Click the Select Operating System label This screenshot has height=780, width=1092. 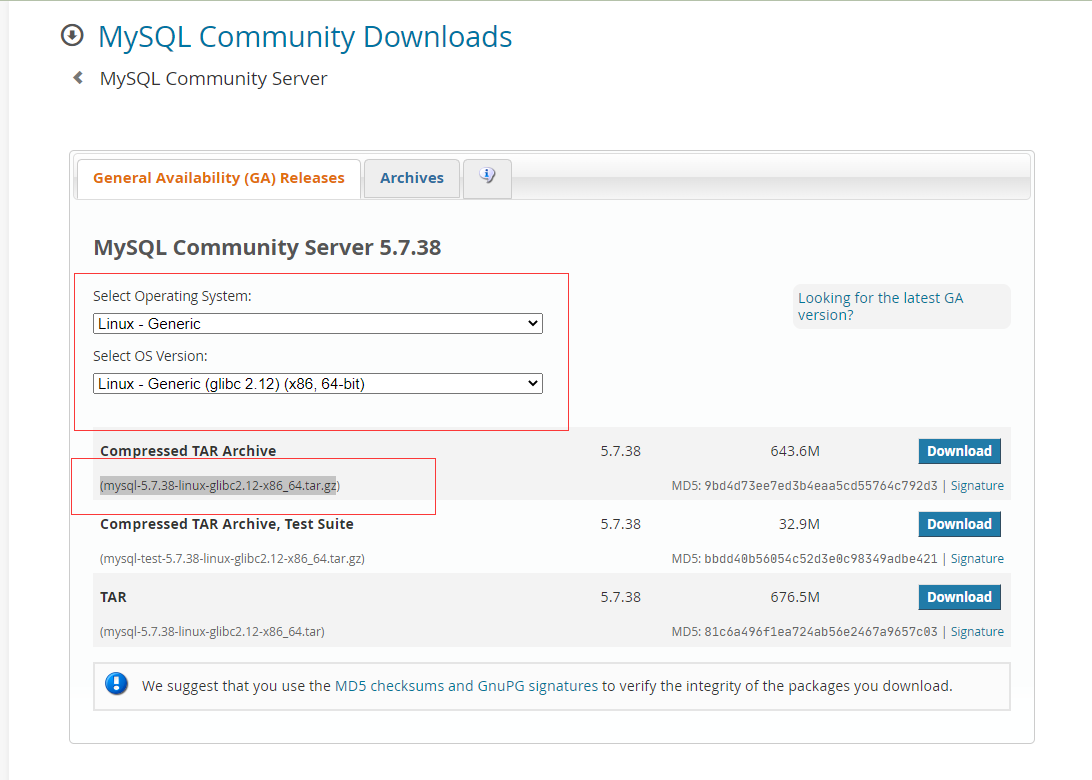172,297
